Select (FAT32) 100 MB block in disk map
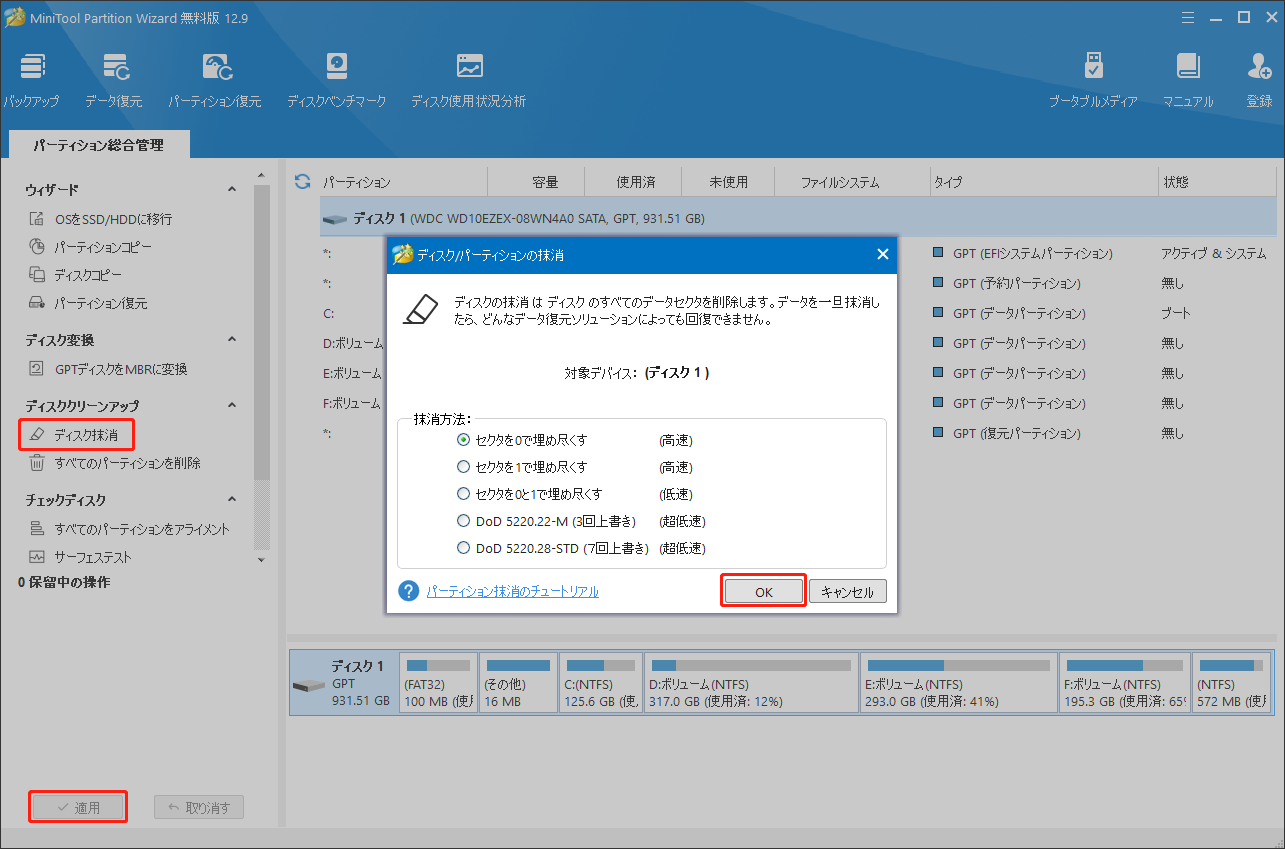The height and width of the screenshot is (849, 1285). [437, 682]
